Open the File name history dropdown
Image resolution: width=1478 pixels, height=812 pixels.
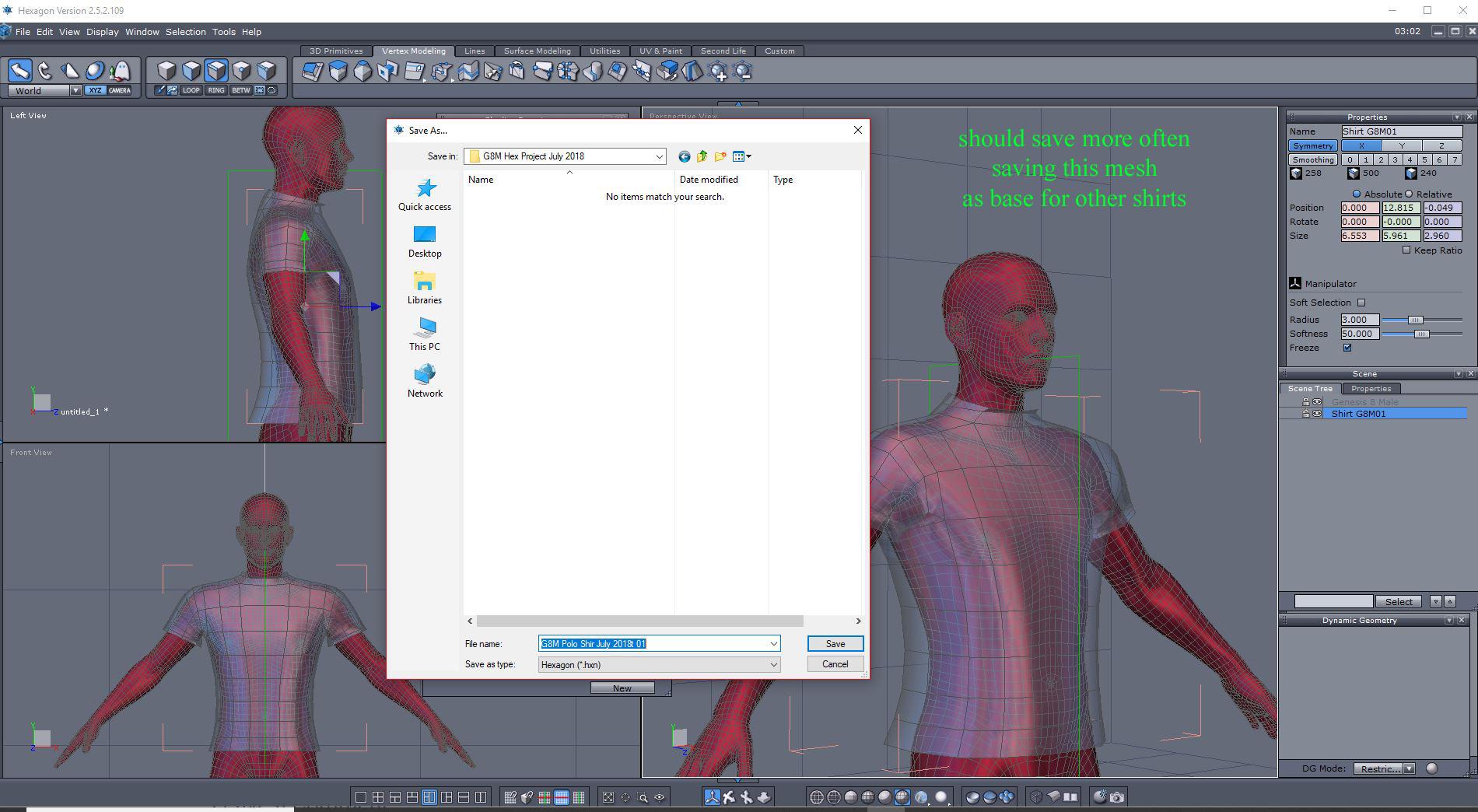click(773, 644)
